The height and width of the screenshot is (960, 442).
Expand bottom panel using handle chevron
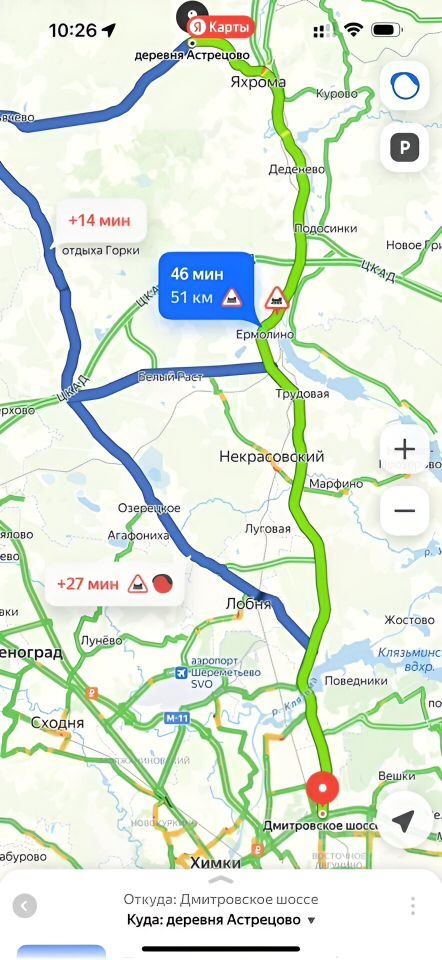[x=221, y=880]
